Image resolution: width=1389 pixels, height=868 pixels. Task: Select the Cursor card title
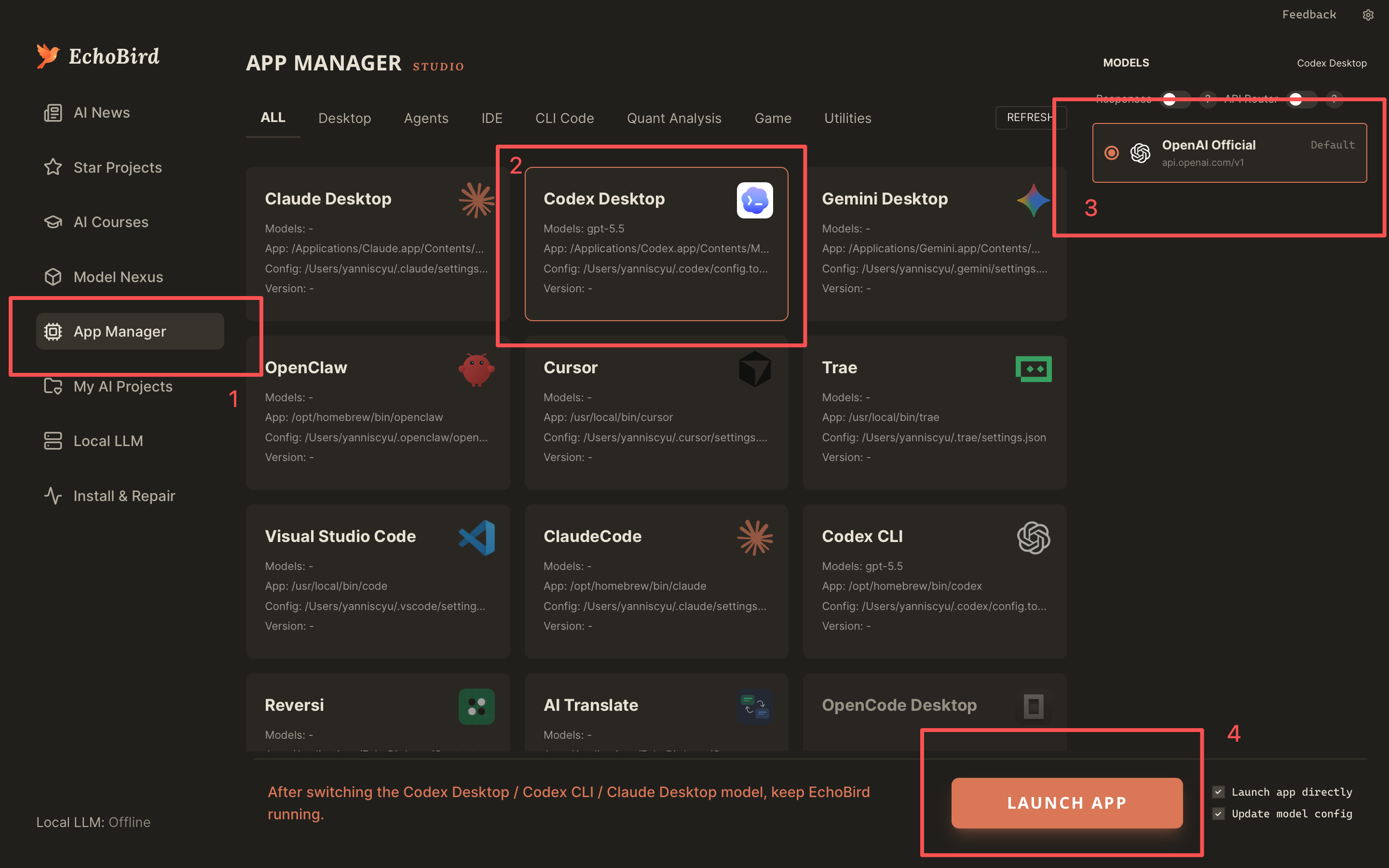[571, 367]
